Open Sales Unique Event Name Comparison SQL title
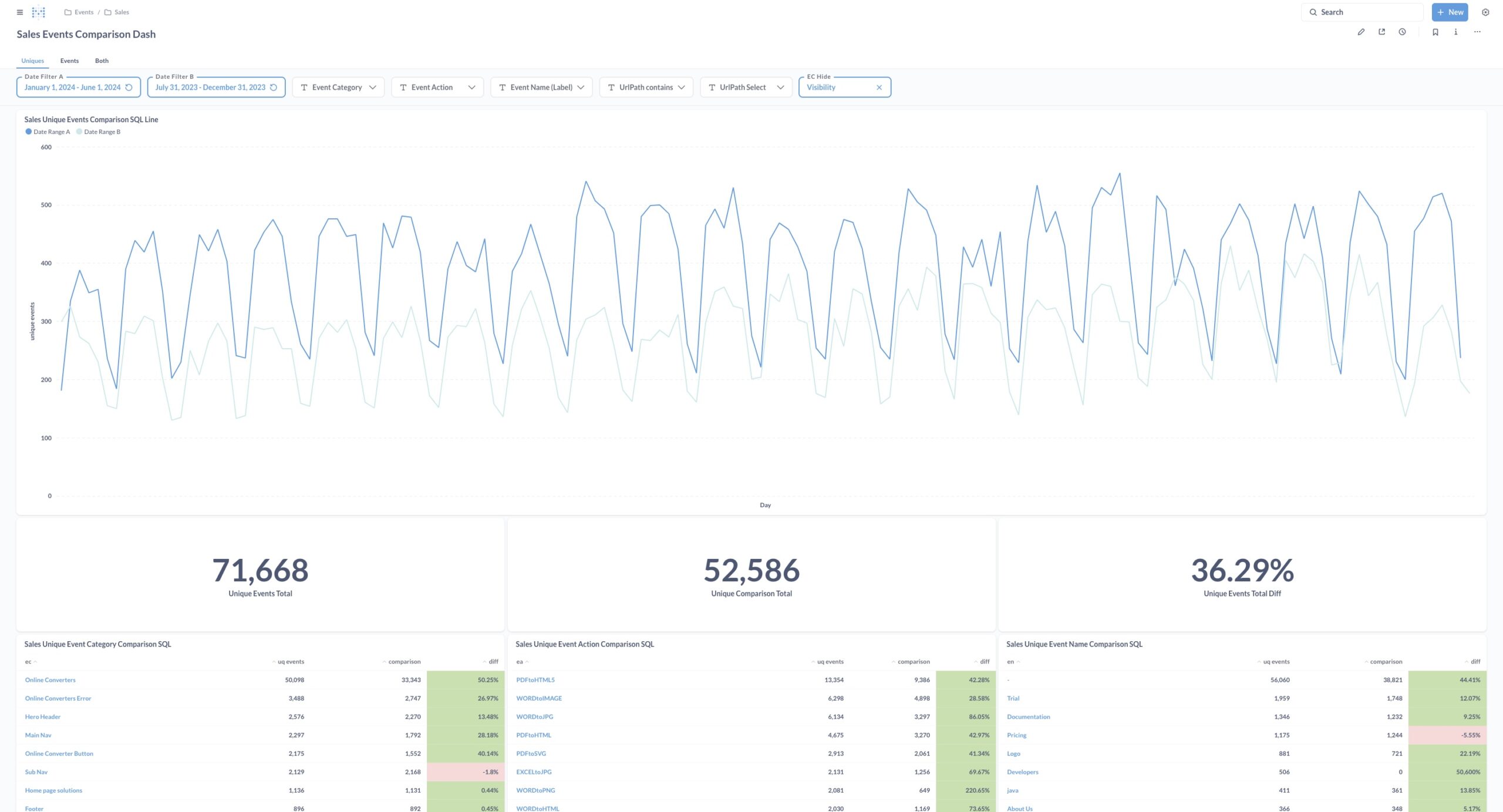Image resolution: width=1503 pixels, height=812 pixels. (x=1074, y=644)
